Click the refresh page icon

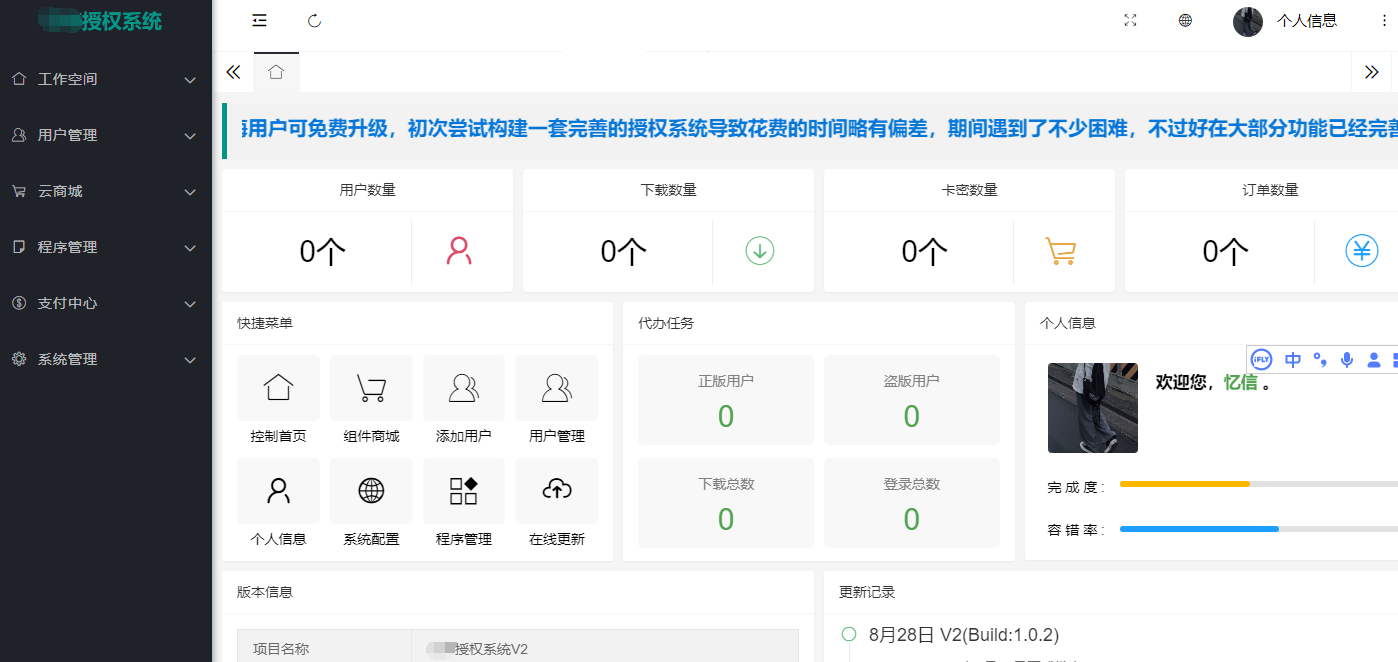(x=315, y=20)
